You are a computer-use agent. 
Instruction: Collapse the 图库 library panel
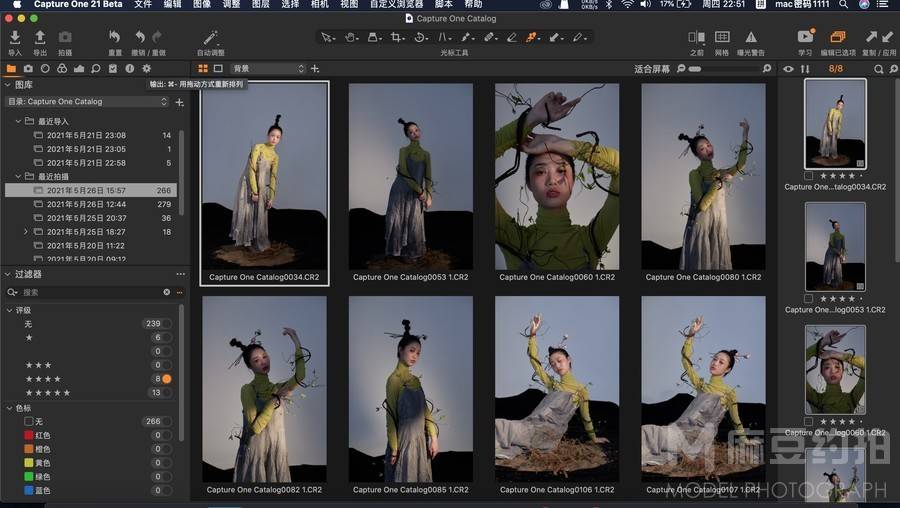(x=8, y=85)
